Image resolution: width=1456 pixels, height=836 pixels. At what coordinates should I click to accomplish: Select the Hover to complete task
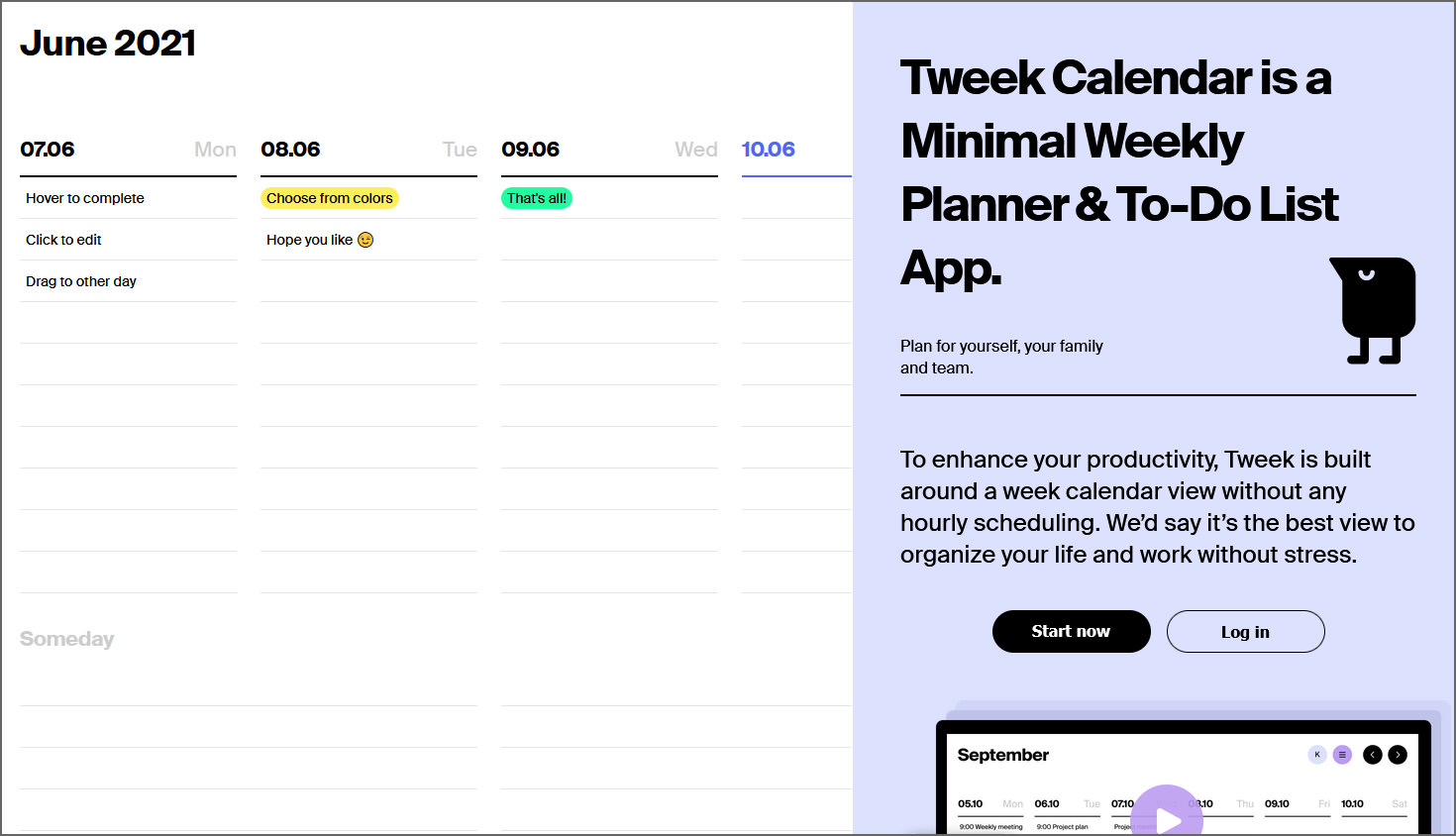pos(84,198)
